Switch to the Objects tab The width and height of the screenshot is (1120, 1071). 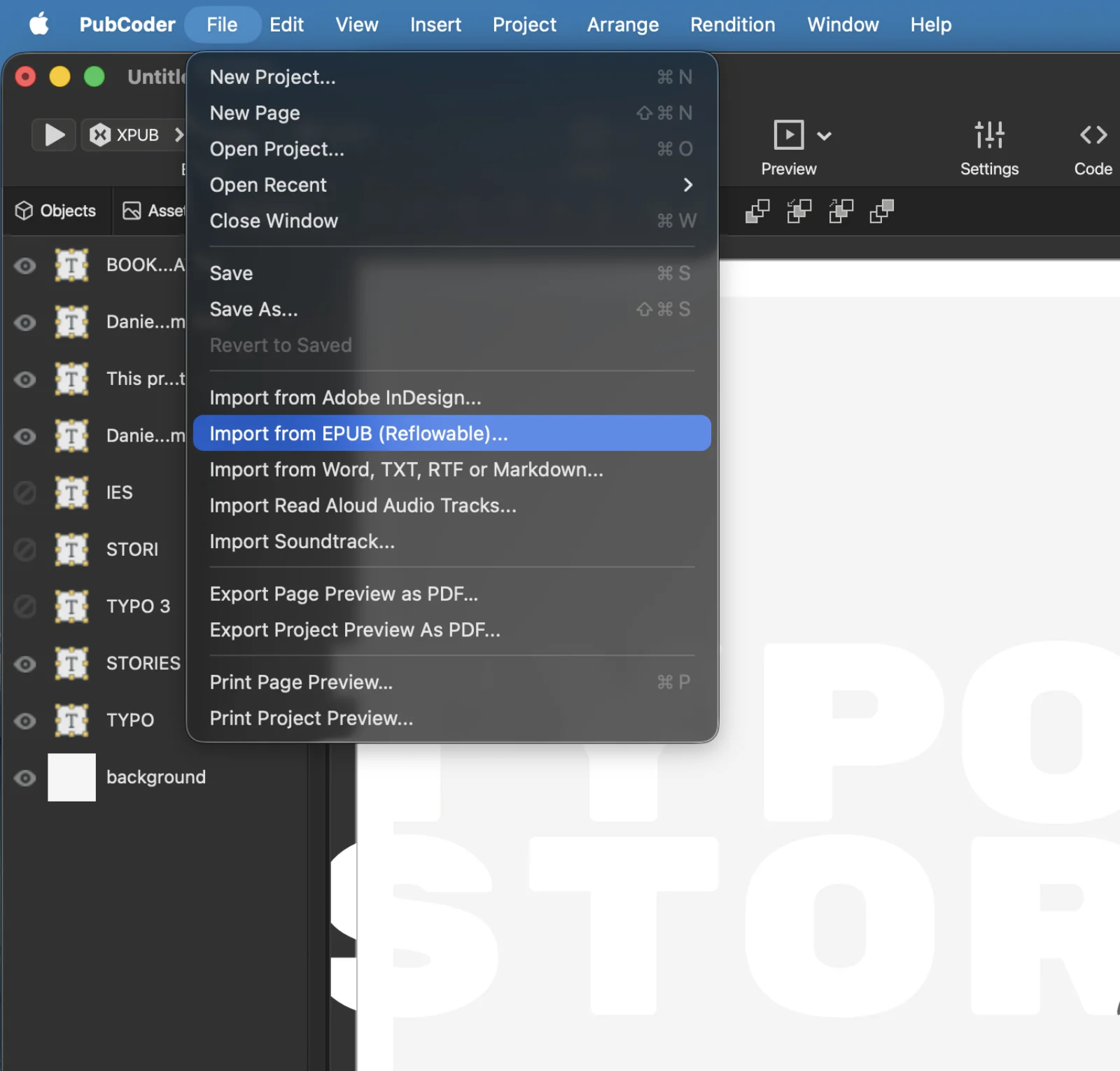56,211
